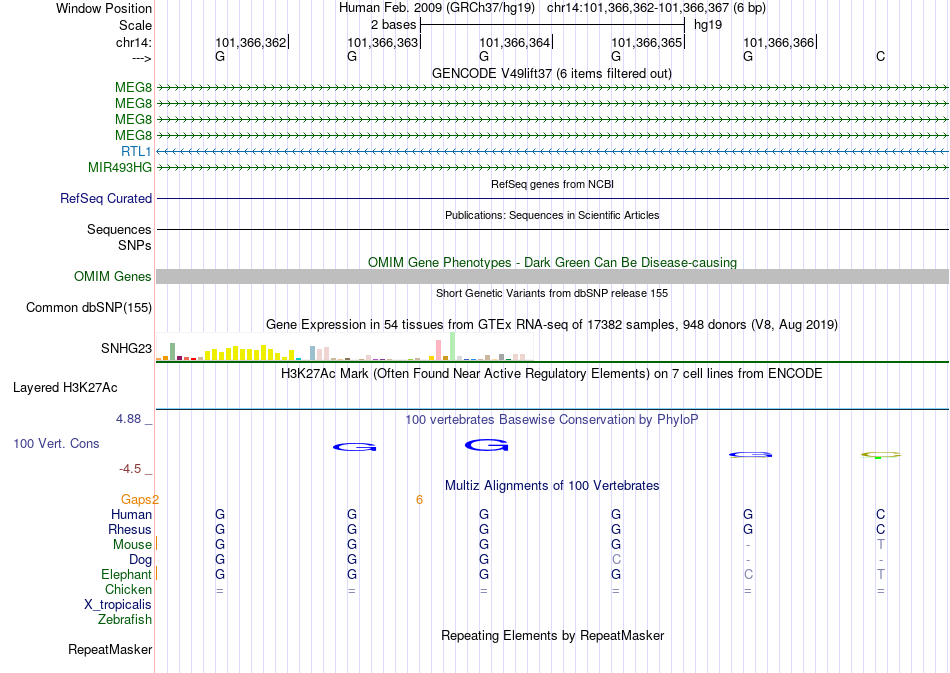The height and width of the screenshot is (673, 950).
Task: Click the Zebrafish species row label
Action: point(125,620)
